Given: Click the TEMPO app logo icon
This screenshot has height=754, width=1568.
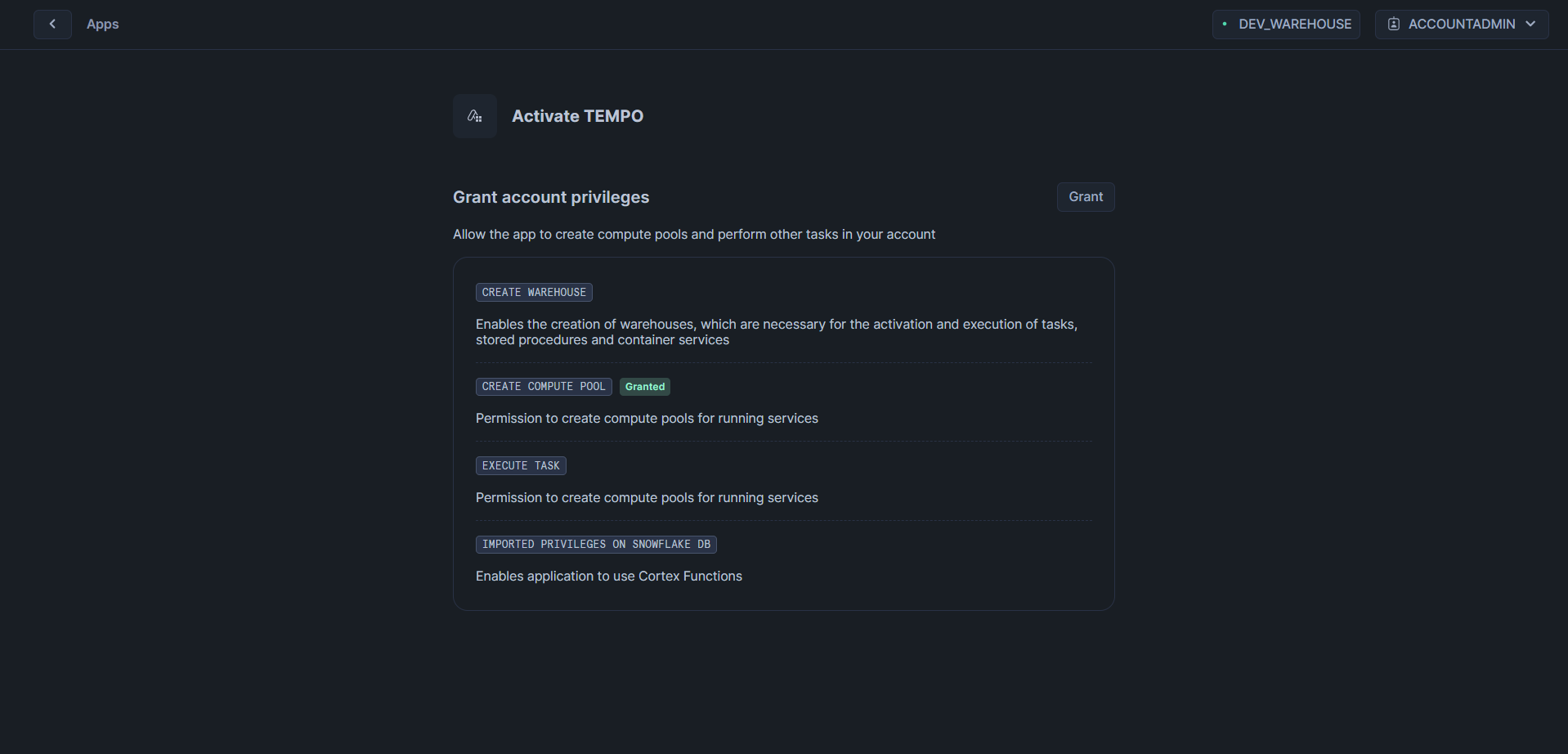Looking at the screenshot, I should pos(475,116).
